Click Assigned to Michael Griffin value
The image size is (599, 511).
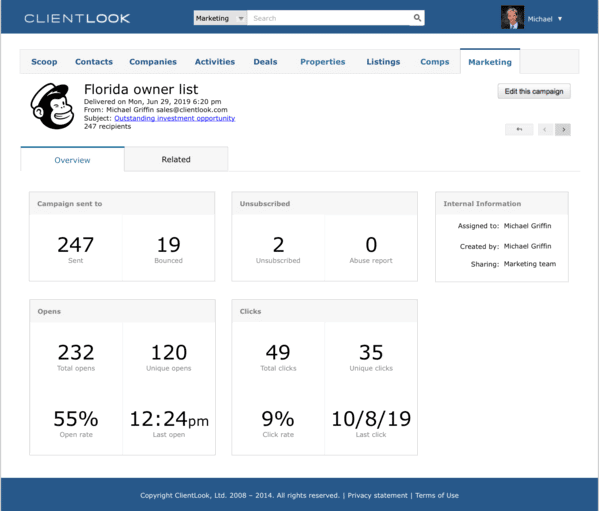[x=528, y=226]
